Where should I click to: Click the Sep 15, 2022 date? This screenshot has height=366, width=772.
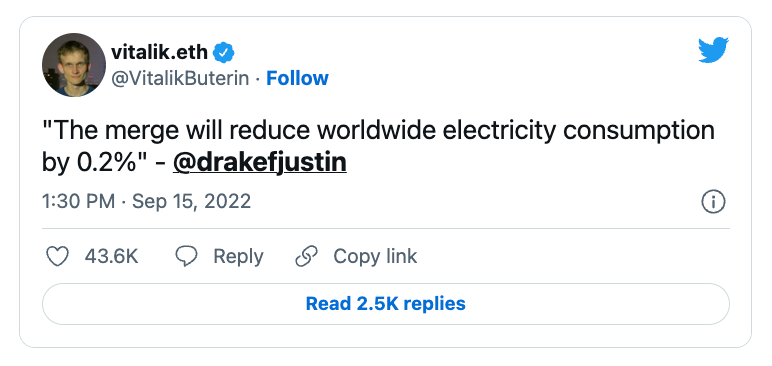tap(192, 202)
